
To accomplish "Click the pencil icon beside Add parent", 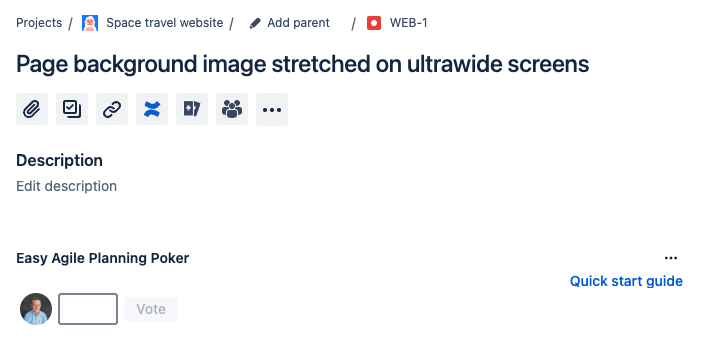I will (x=255, y=23).
